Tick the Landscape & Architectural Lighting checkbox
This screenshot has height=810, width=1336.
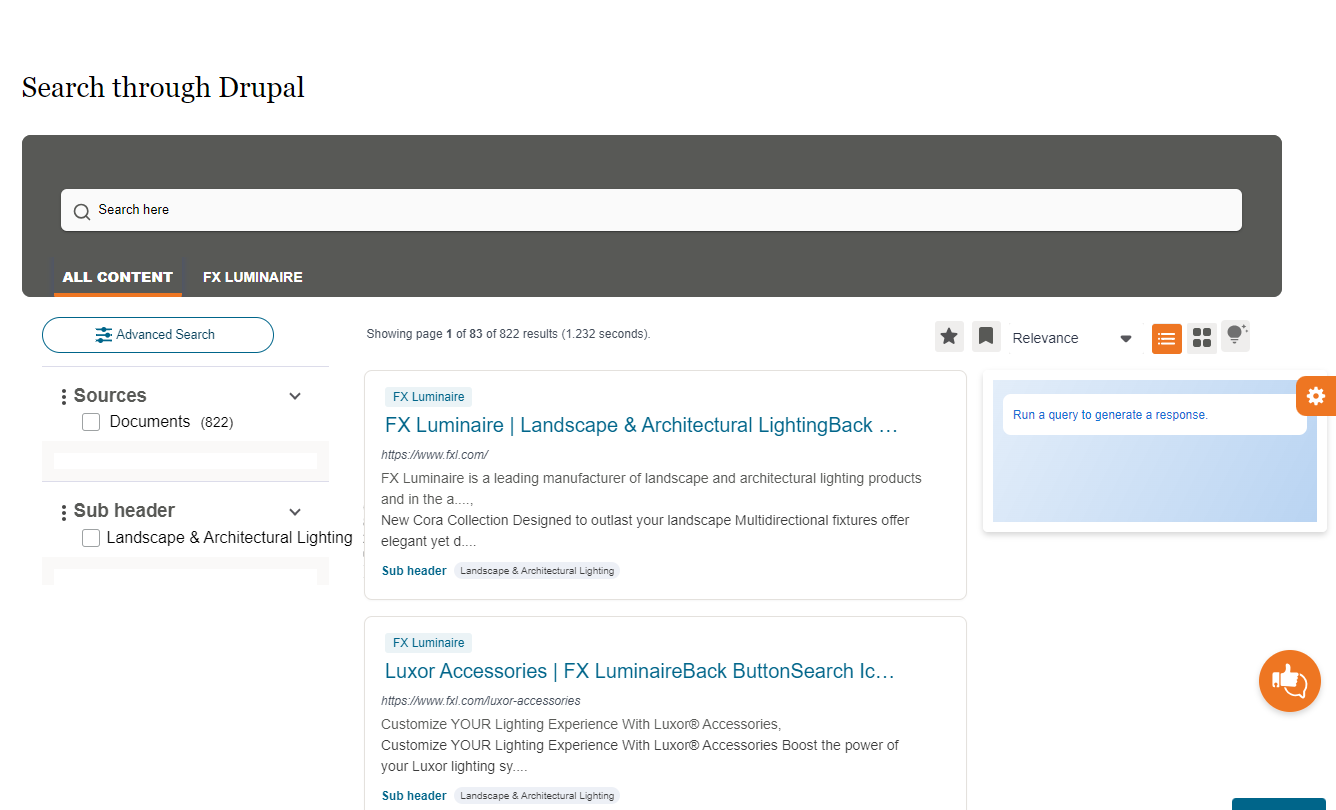click(91, 538)
